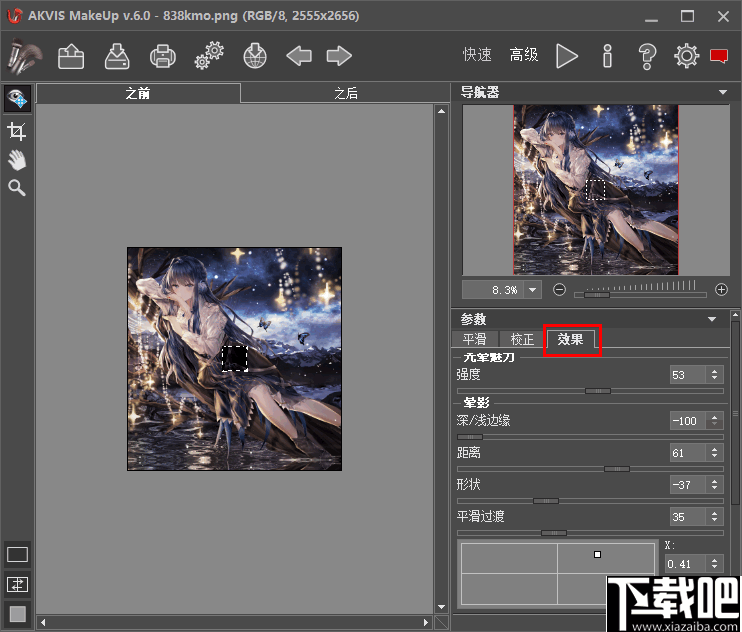The height and width of the screenshot is (632, 742).
Task: Click the parameters panel scrollbar thumb
Action: pyautogui.click(x=735, y=414)
